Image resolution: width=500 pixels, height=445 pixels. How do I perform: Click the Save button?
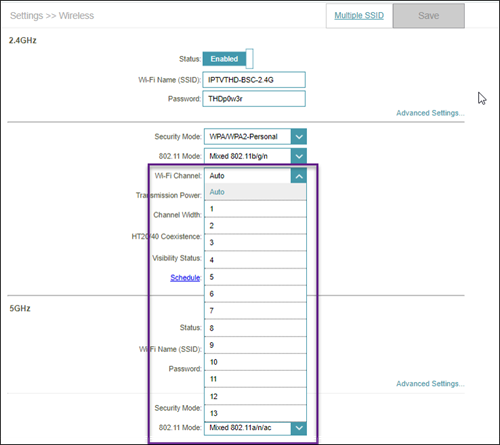[429, 16]
